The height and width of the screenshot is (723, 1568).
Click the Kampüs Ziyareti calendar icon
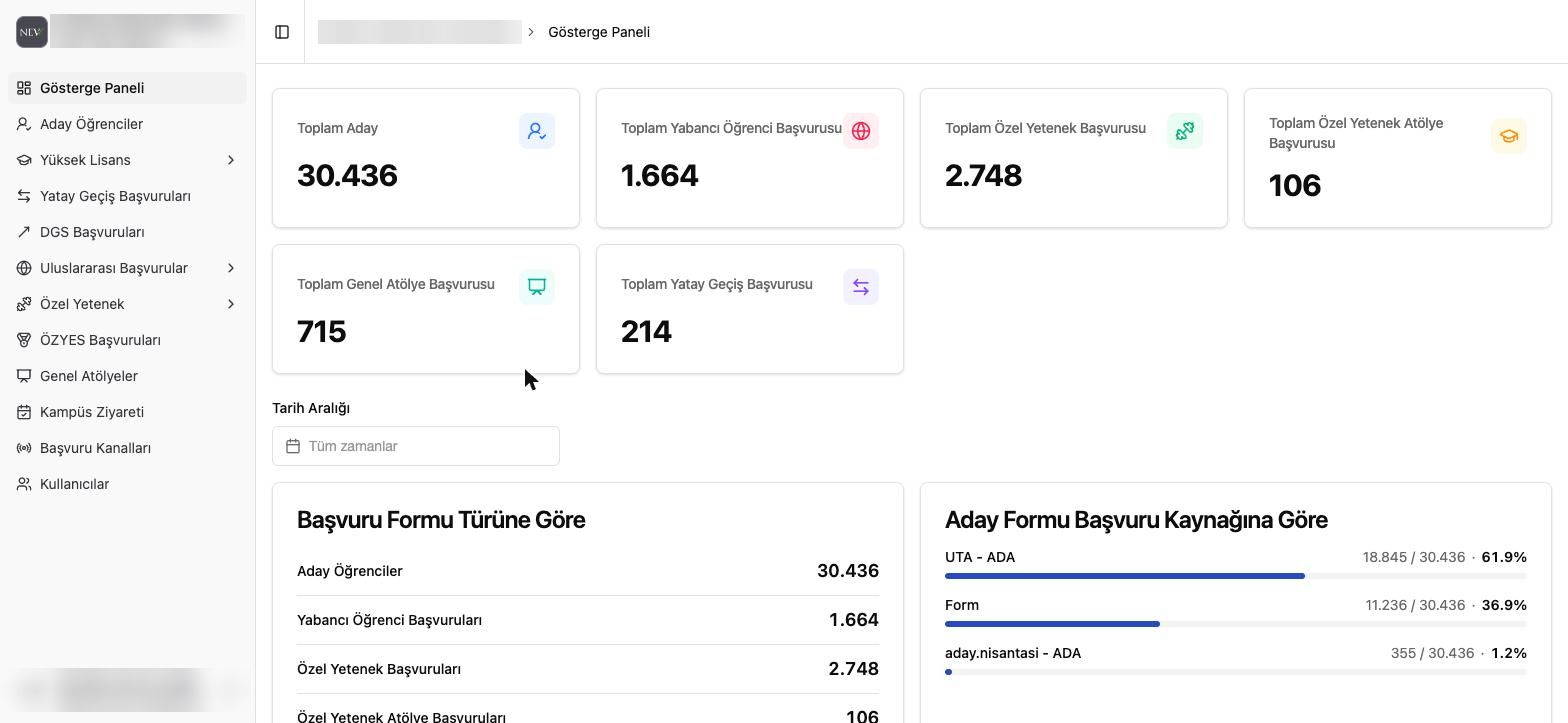(x=24, y=412)
